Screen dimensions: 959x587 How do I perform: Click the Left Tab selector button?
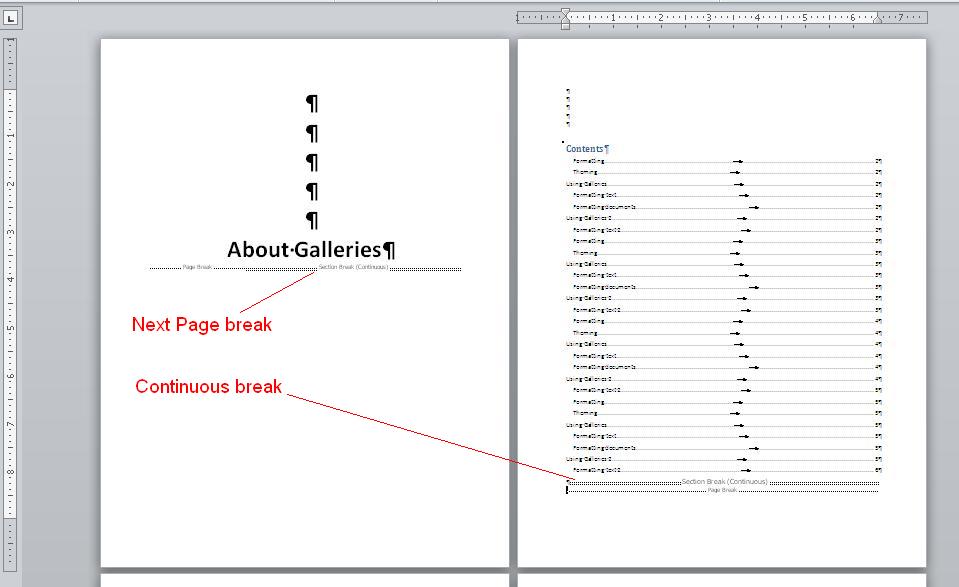coord(10,18)
